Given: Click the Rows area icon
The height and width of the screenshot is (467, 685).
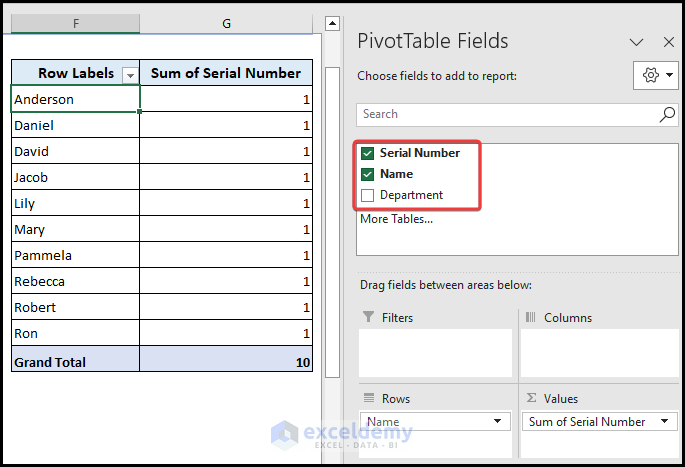Looking at the screenshot, I should tap(367, 398).
